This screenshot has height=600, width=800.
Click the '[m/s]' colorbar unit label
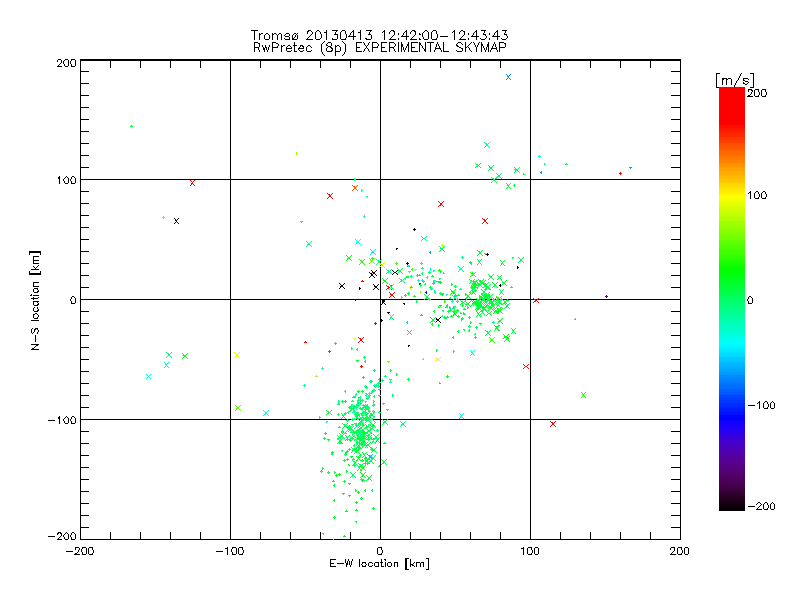coord(735,80)
